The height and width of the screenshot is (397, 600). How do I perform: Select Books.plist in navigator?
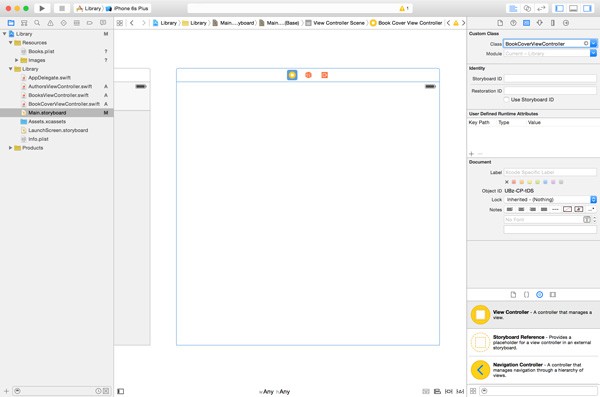[41, 51]
